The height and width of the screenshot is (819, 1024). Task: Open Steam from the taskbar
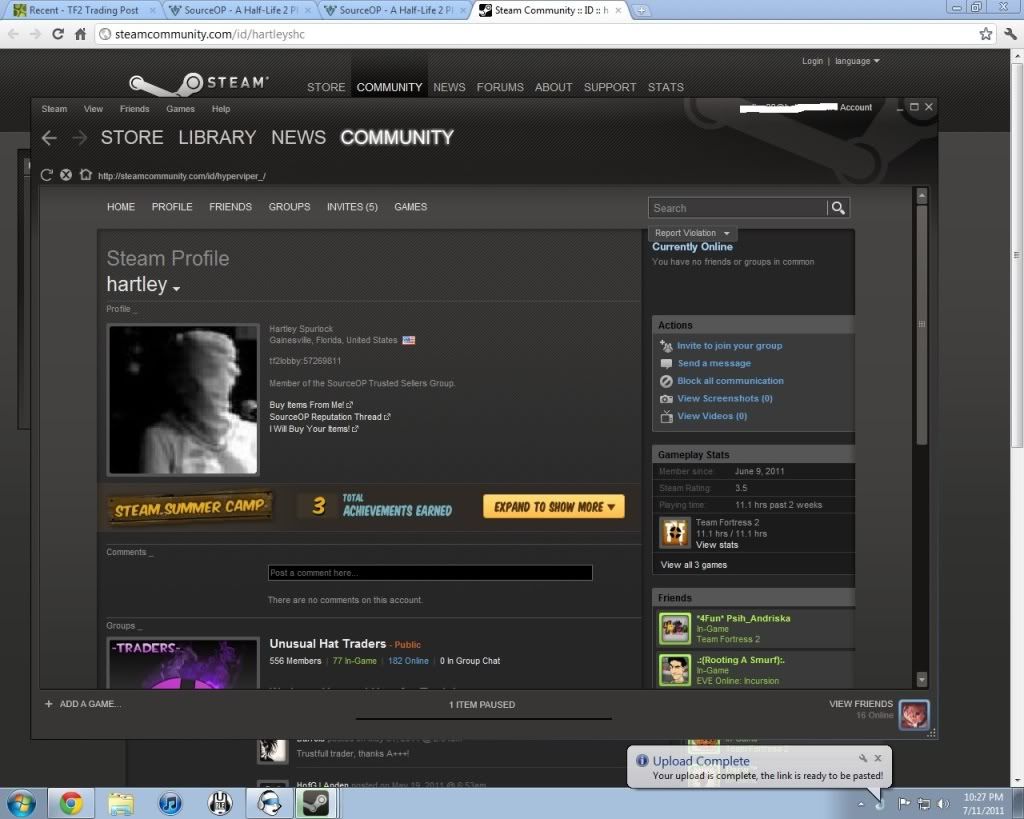(x=316, y=803)
